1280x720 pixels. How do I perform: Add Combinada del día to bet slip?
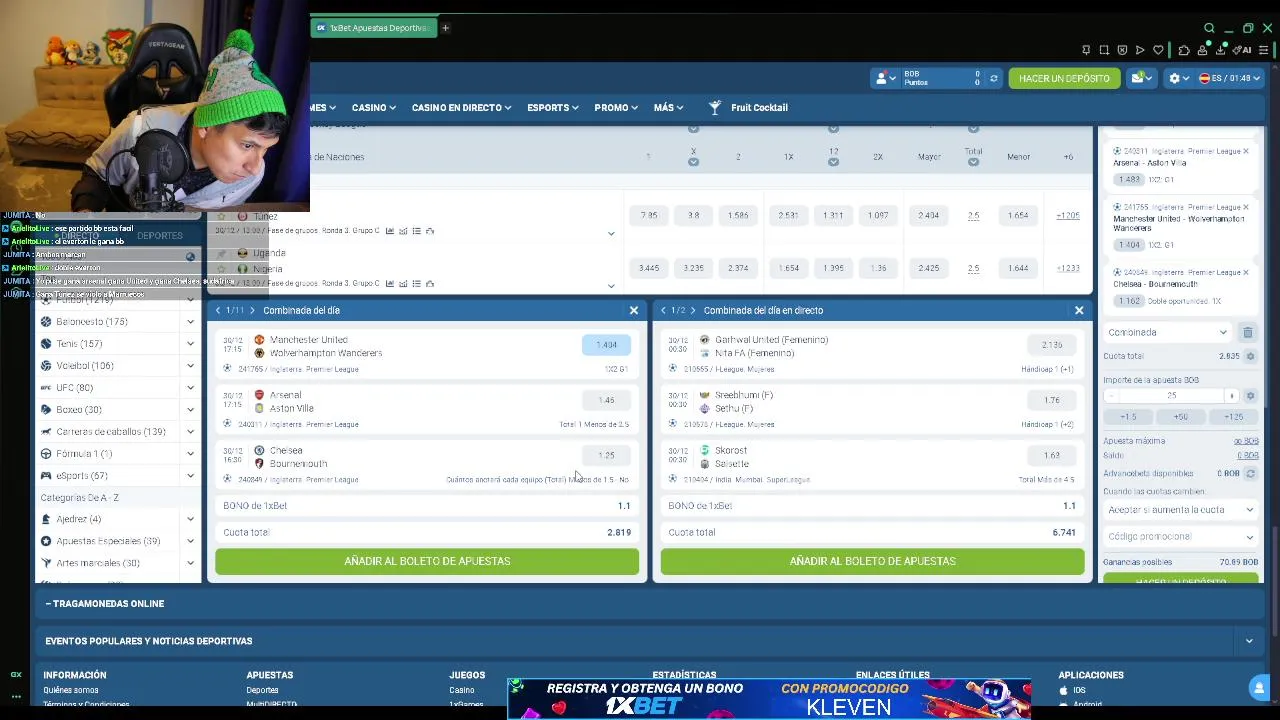tap(427, 561)
